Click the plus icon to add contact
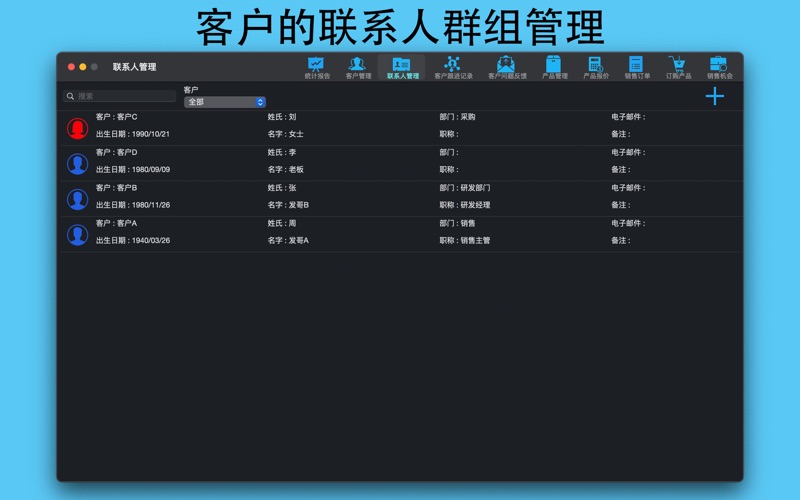 coord(714,96)
